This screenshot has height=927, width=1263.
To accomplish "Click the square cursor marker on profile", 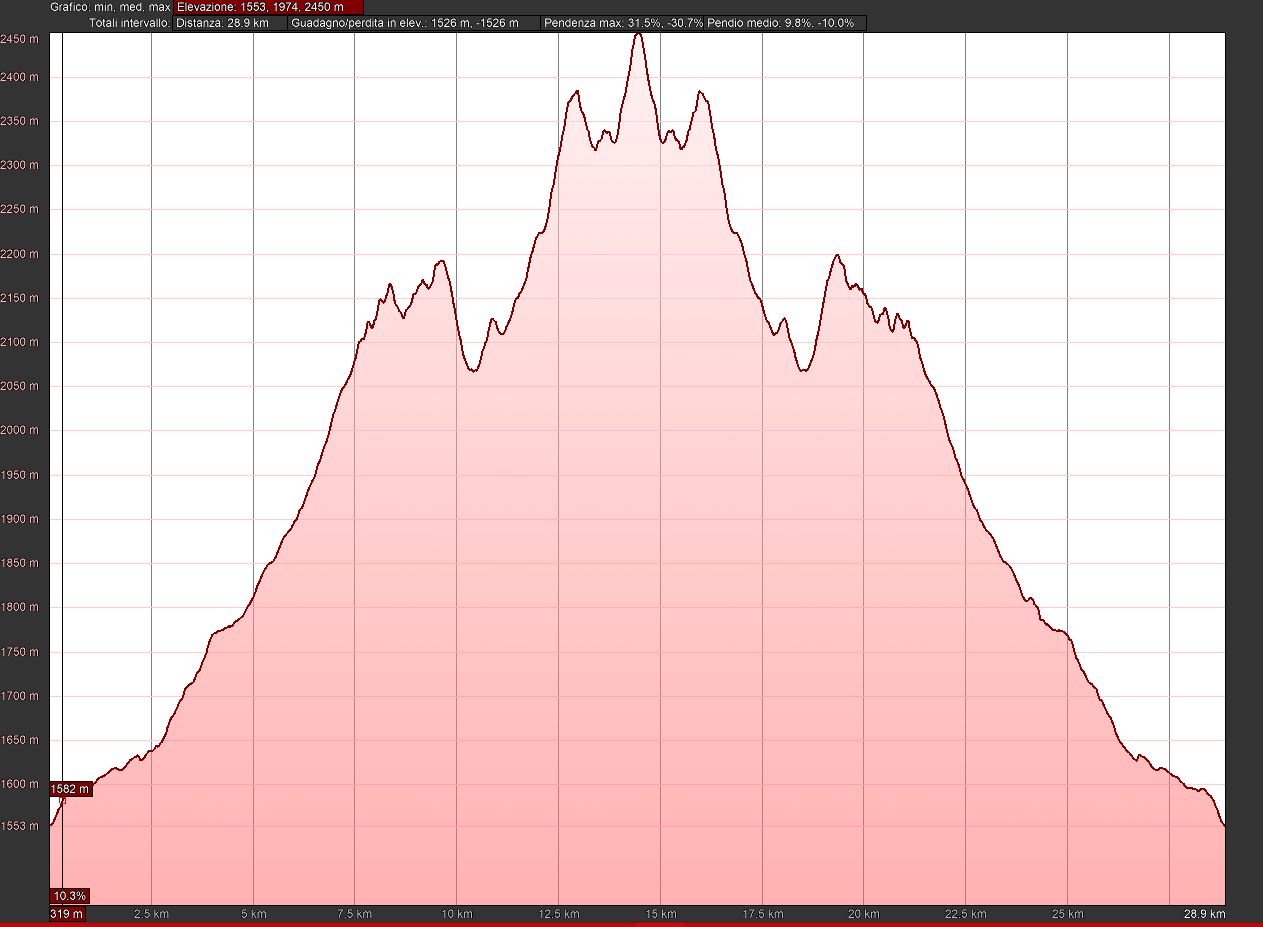I will pyautogui.click(x=63, y=799).
